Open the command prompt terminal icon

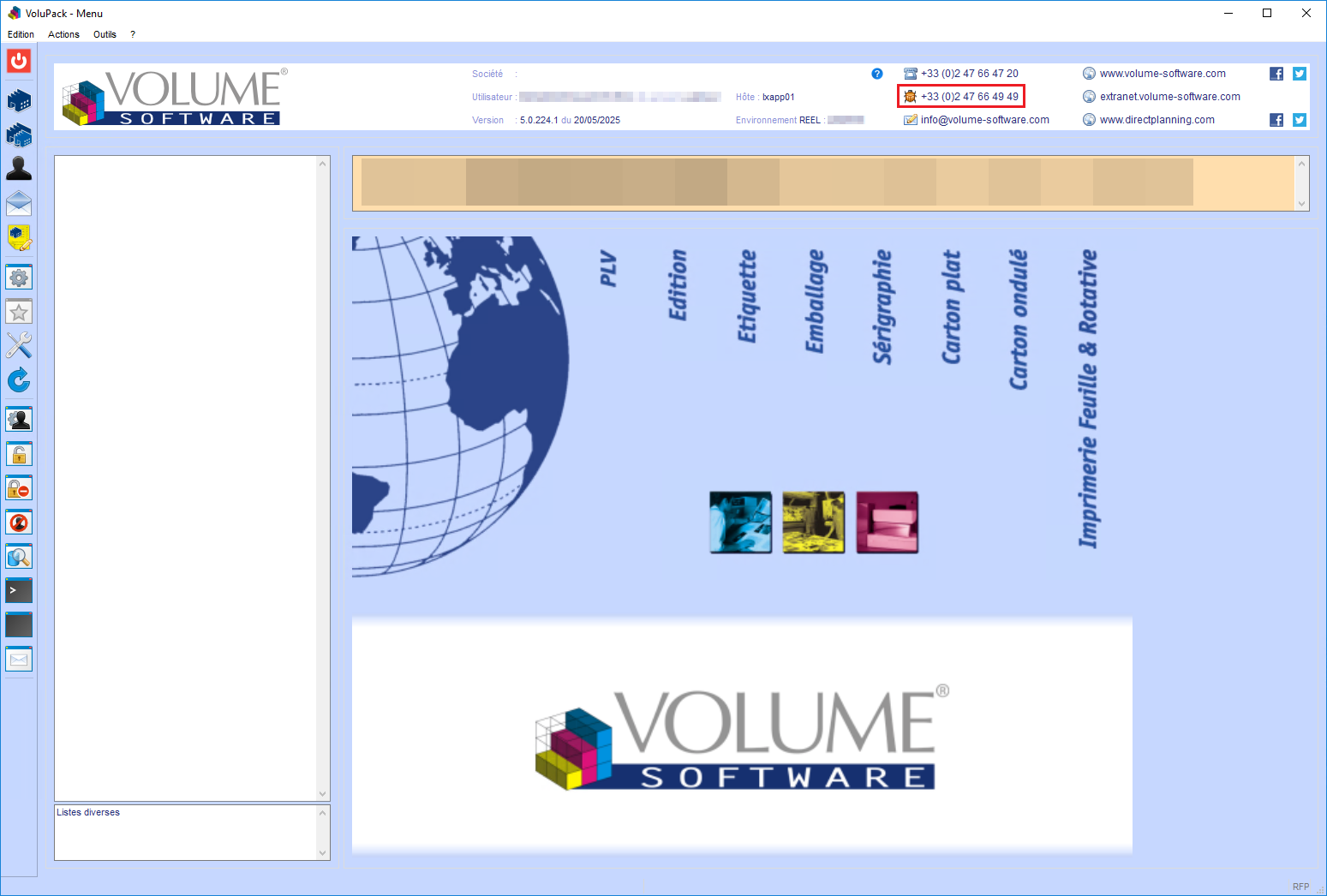19,591
